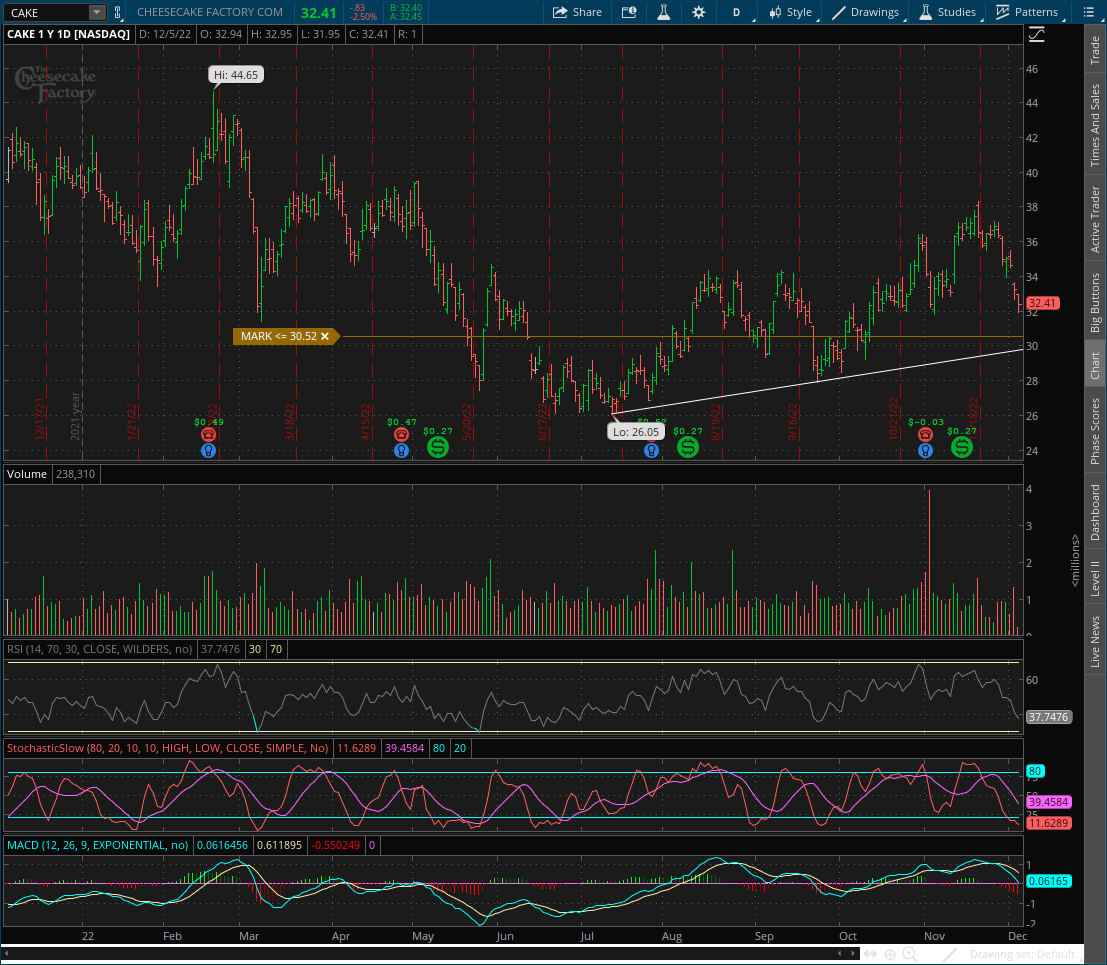The height and width of the screenshot is (965, 1107).
Task: Click the last price 32.41 in header
Action: click(318, 13)
